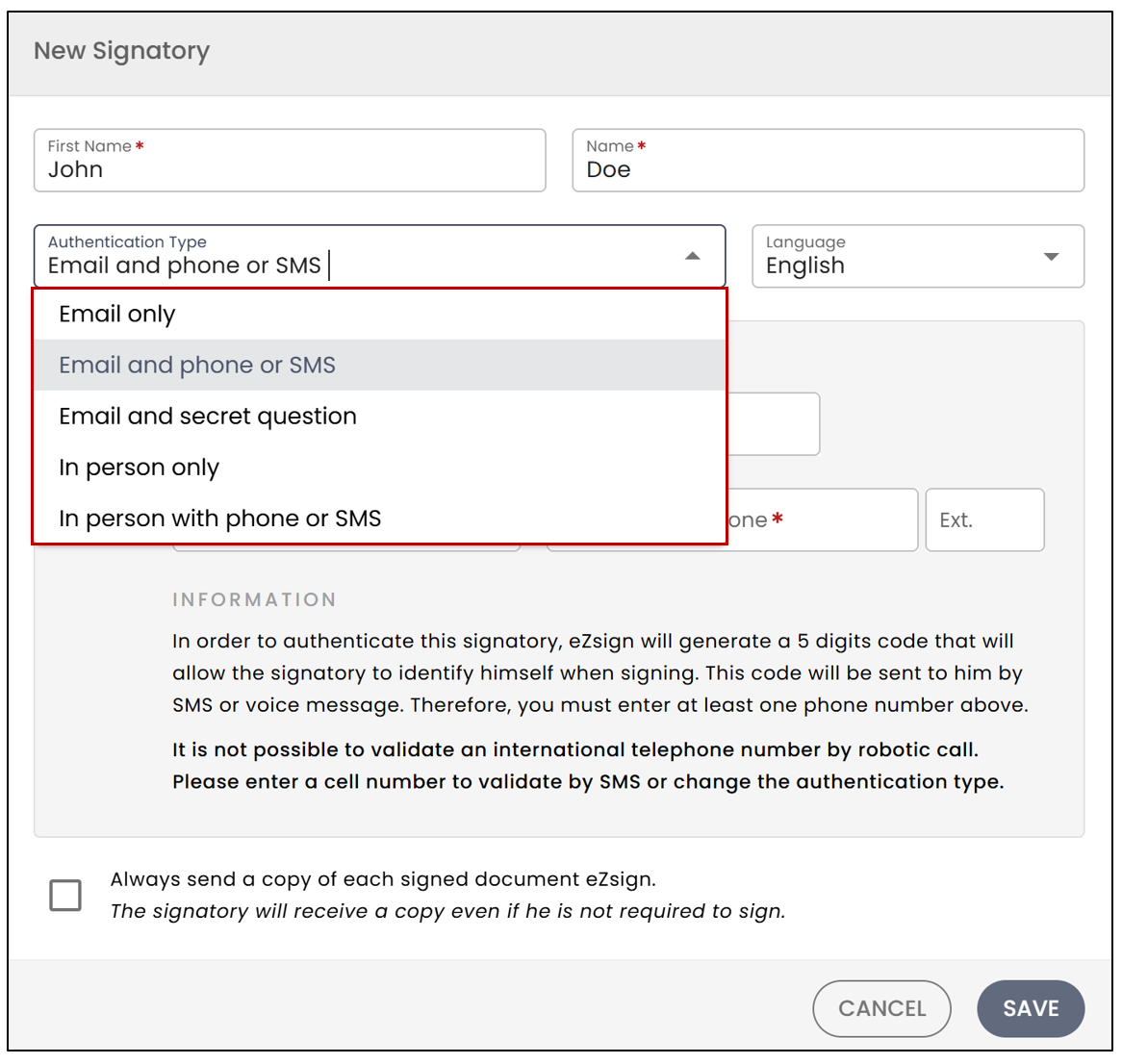The height and width of the screenshot is (1064, 1122).
Task: Click the Ext. input field
Action: click(984, 519)
